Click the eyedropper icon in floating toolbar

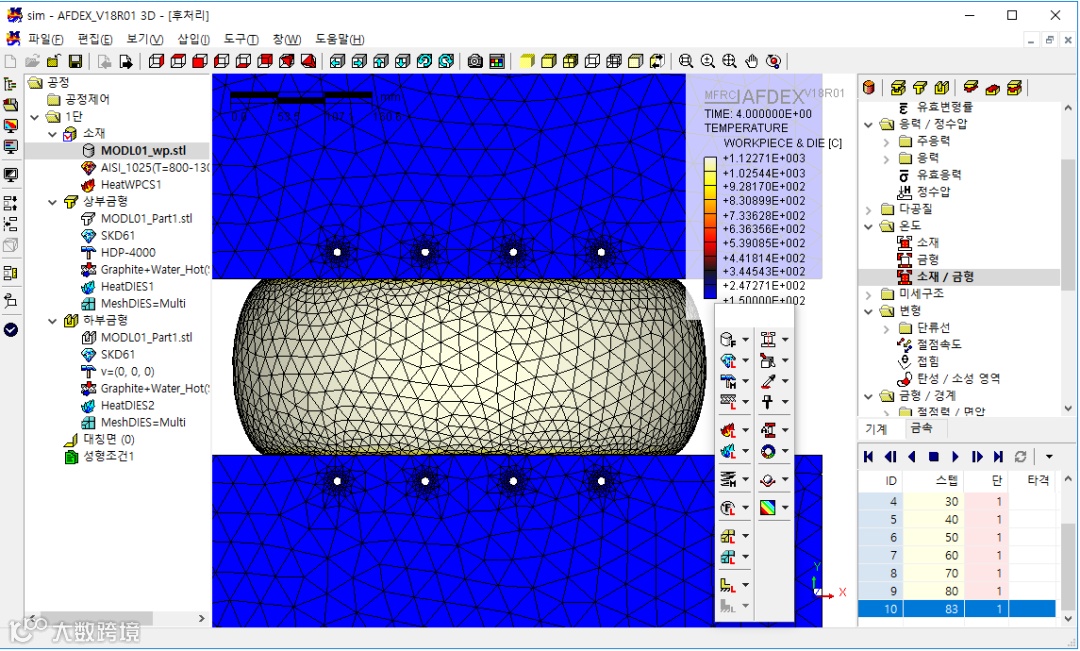[768, 381]
